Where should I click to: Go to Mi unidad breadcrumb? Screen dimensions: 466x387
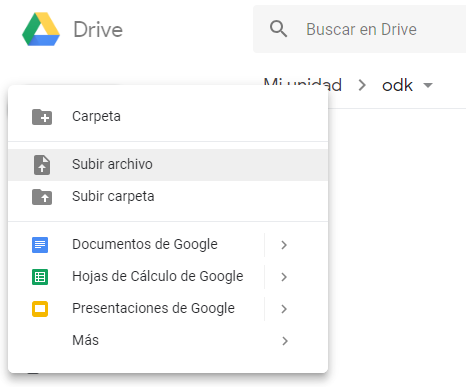(303, 85)
